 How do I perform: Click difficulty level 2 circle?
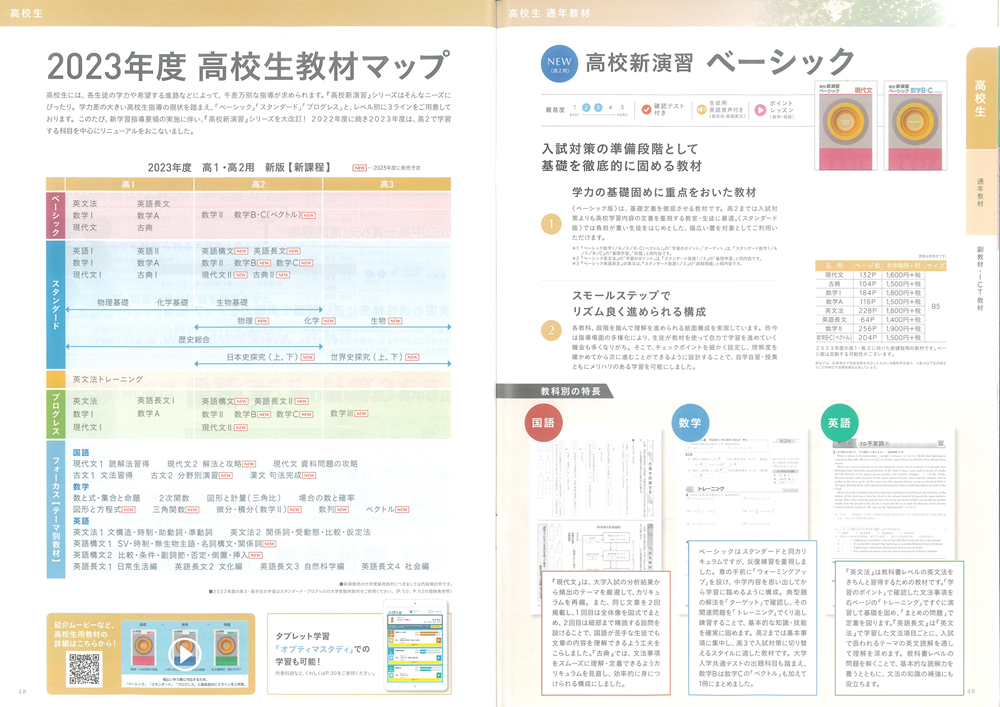coord(587,108)
